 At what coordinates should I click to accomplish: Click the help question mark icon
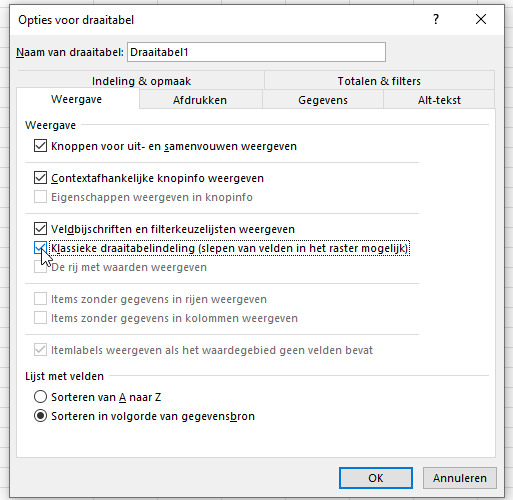[436, 19]
